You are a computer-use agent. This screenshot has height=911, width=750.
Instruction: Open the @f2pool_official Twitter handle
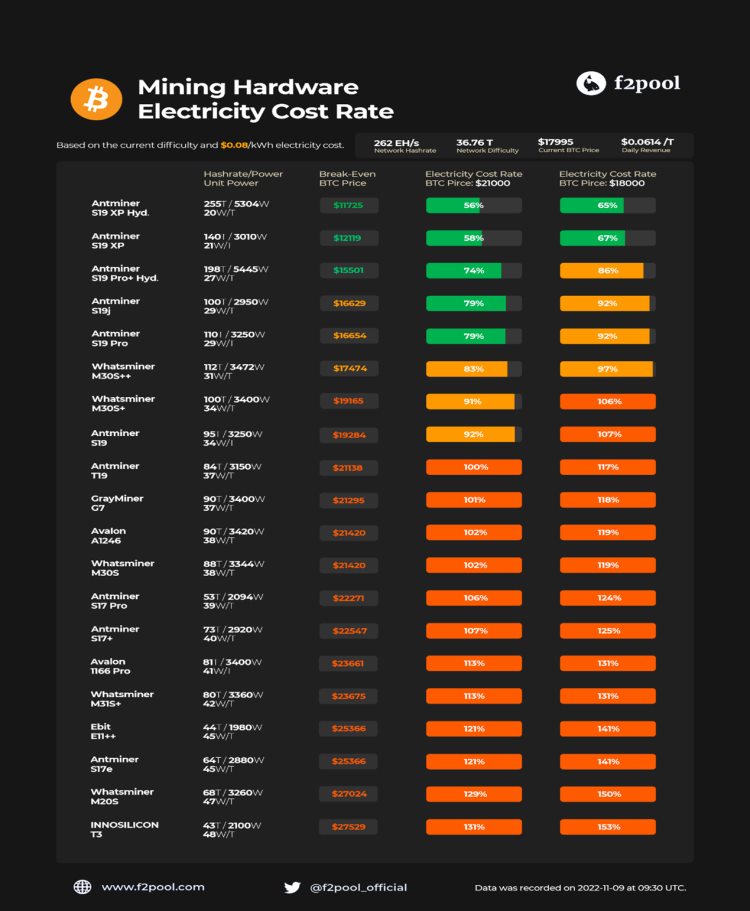358,887
